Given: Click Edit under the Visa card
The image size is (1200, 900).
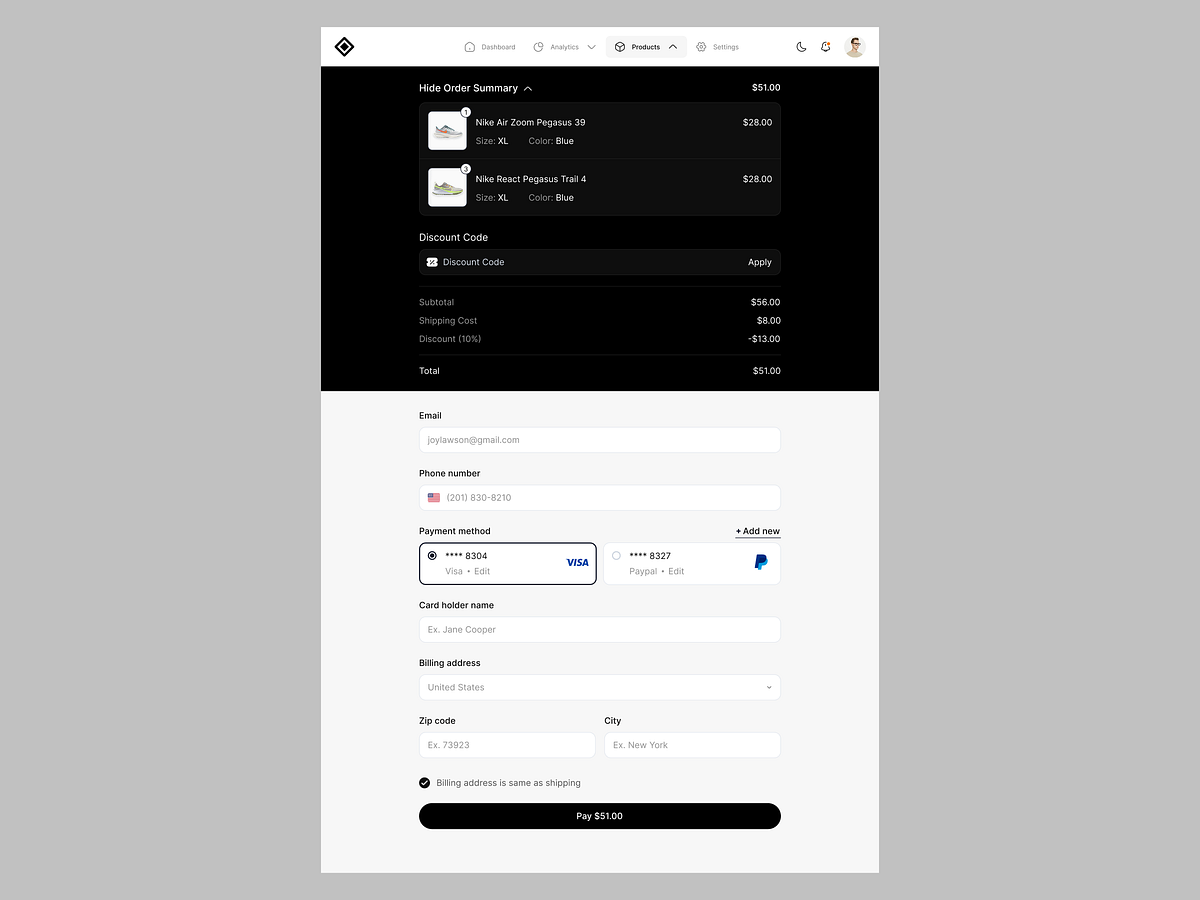Looking at the screenshot, I should (x=482, y=572).
